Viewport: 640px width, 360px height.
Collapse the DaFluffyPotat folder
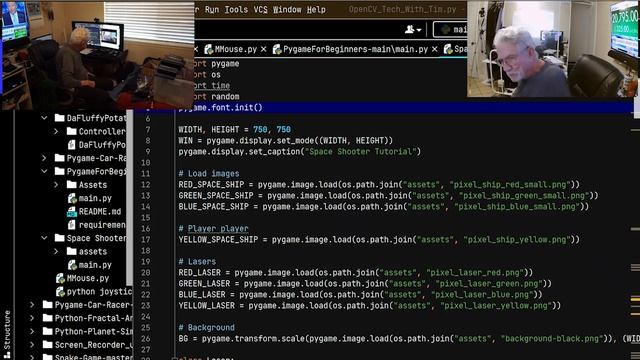44,118
